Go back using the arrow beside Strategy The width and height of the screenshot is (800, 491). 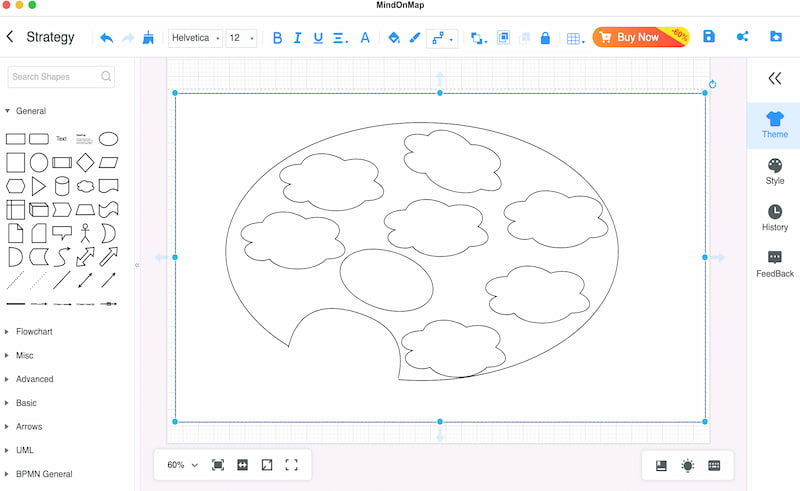click(x=10, y=37)
